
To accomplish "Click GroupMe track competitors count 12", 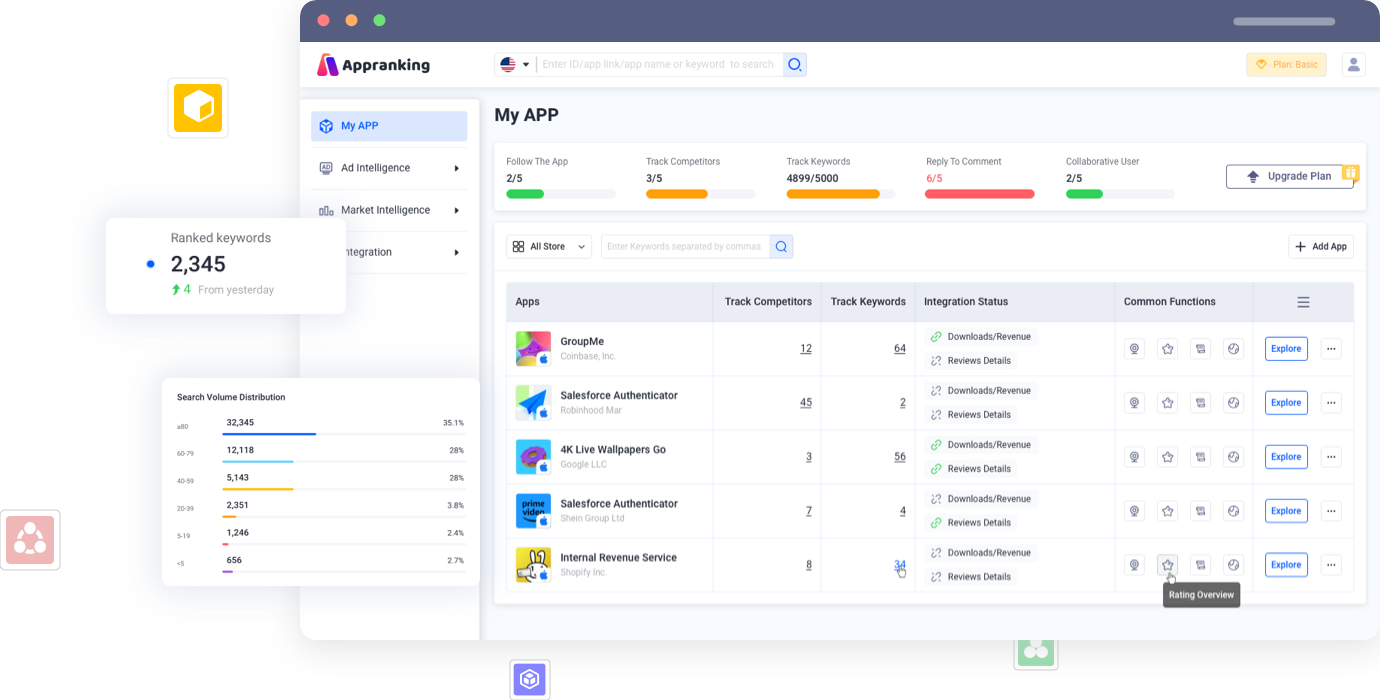I will tap(806, 349).
